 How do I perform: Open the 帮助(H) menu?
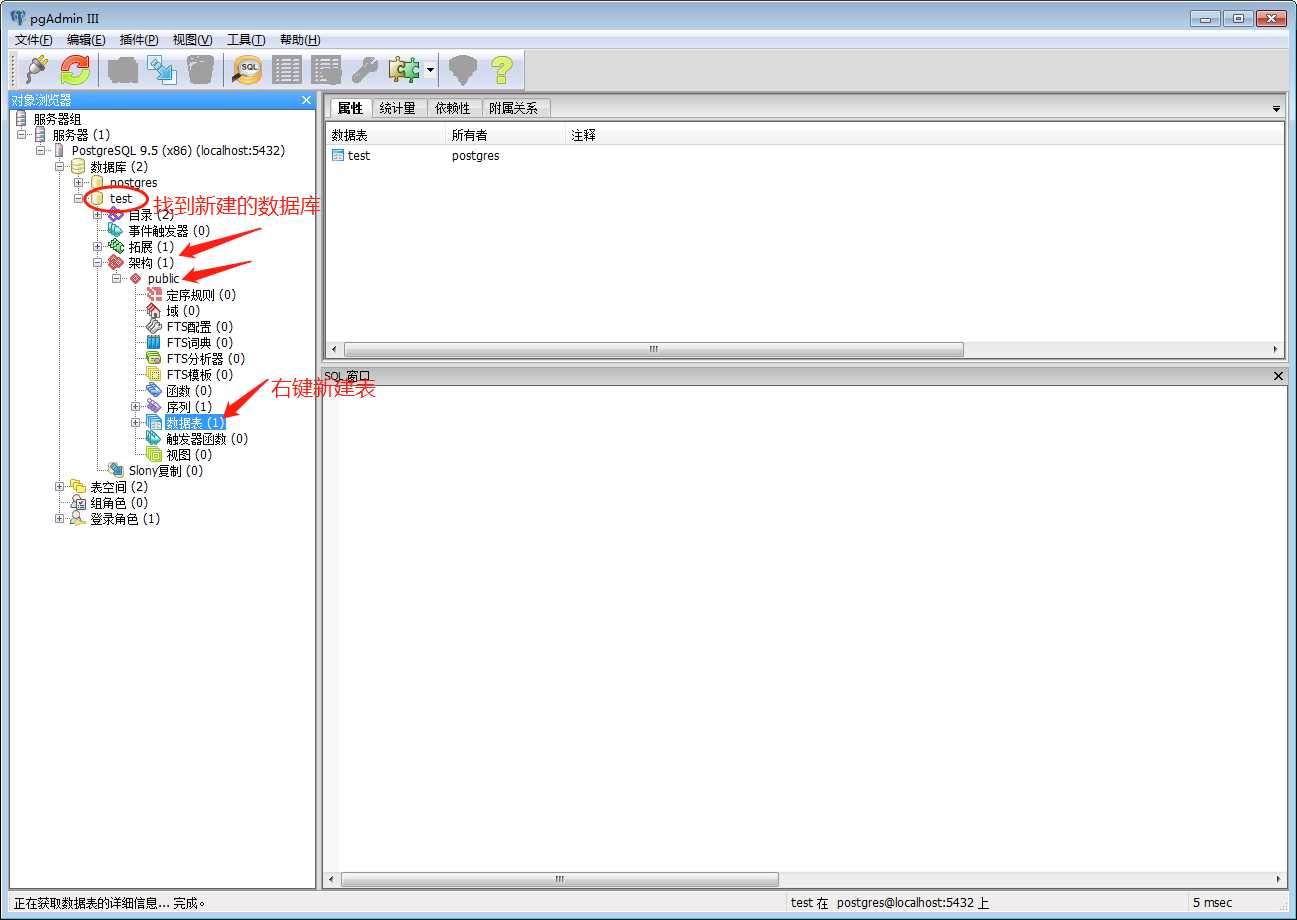click(300, 39)
